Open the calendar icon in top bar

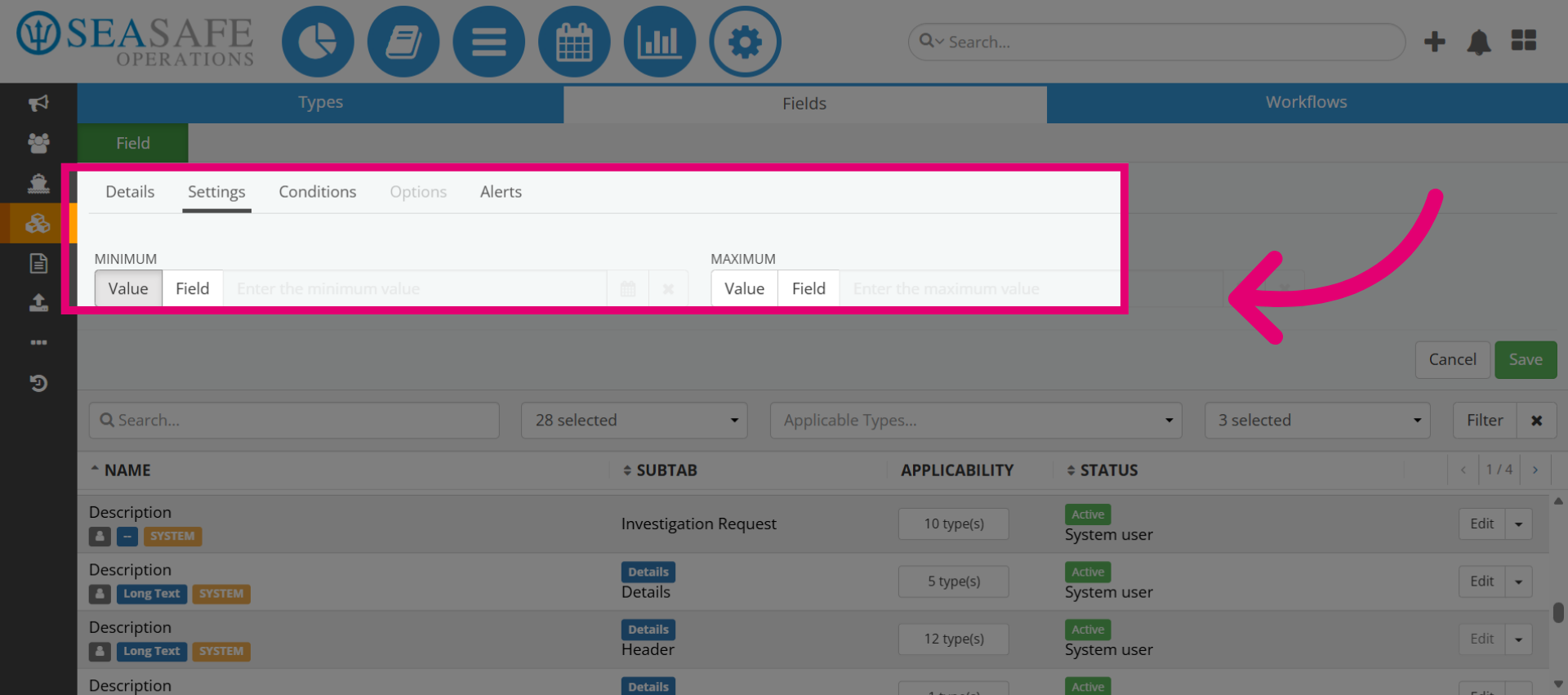pos(574,42)
